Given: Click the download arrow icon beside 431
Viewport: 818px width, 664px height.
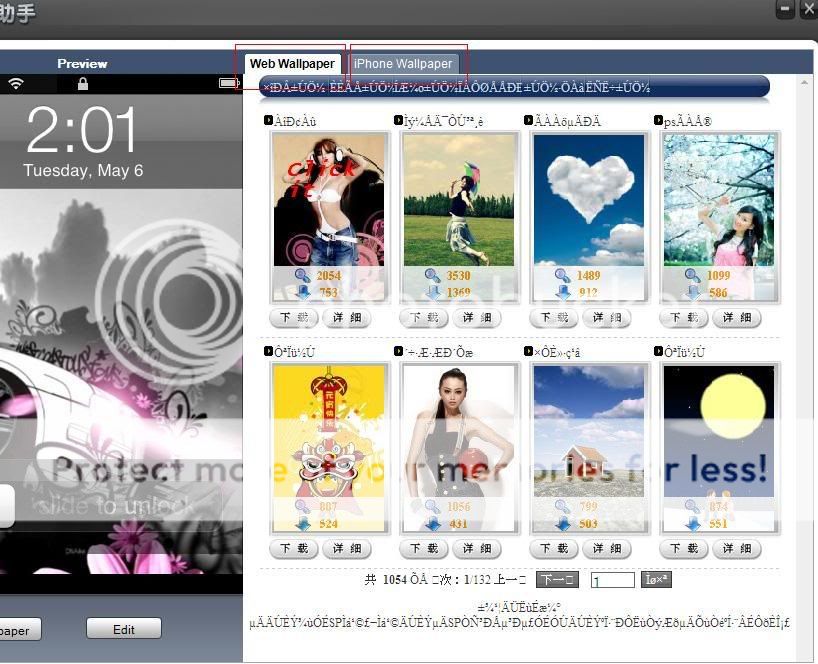Looking at the screenshot, I should (x=433, y=523).
